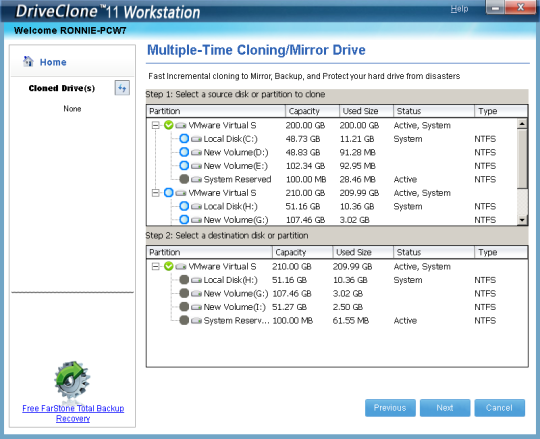Sort source list by Status column
Screen dimensions: 540x439
434,111
